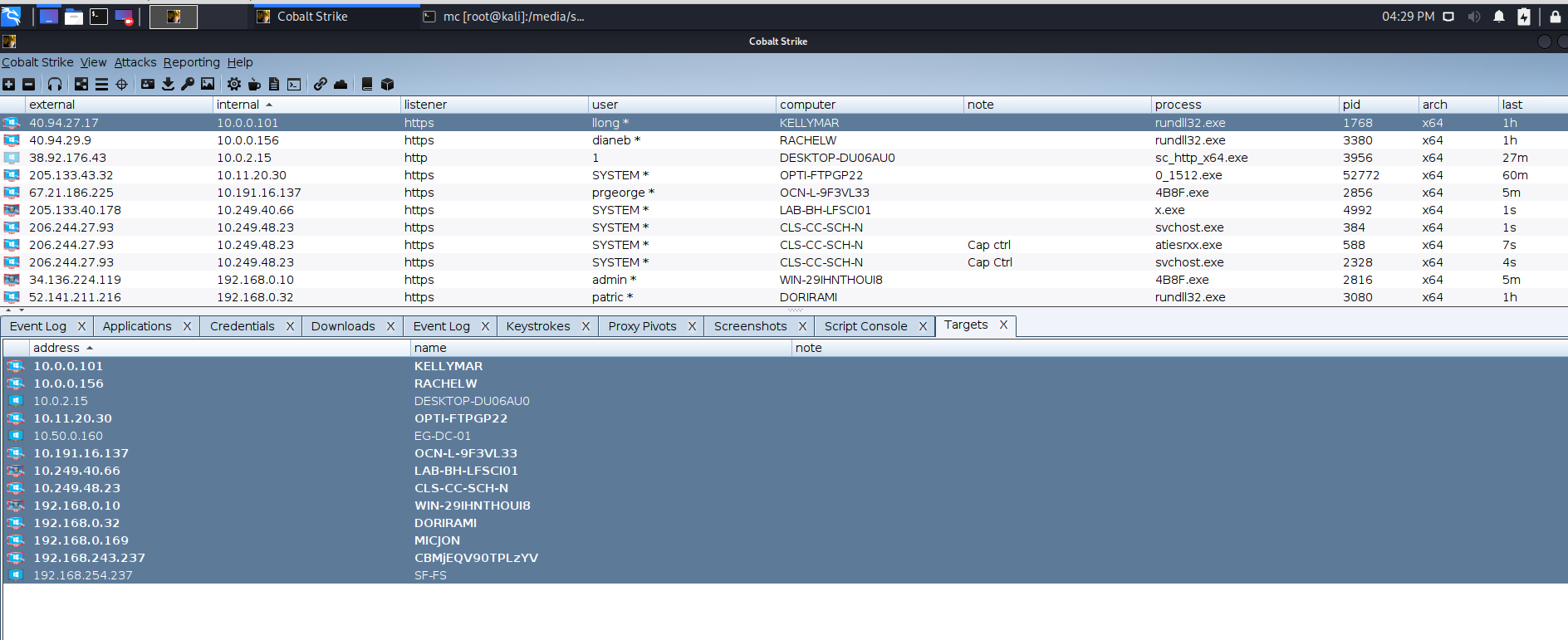Click the terminal prompt toolbar icon
Image resolution: width=1568 pixels, height=640 pixels.
coord(294,84)
